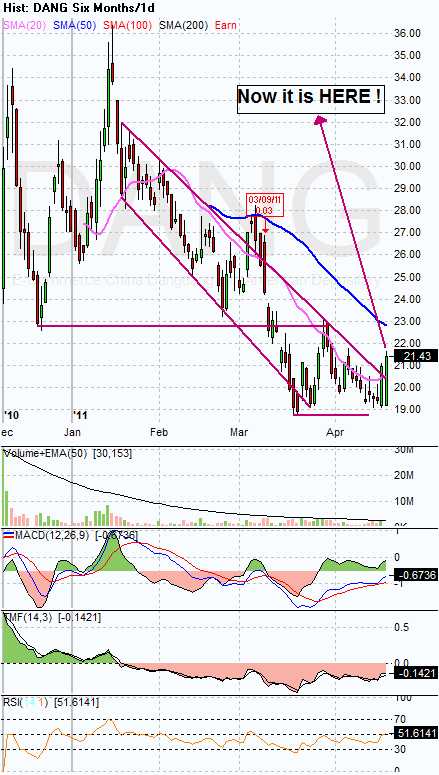Click the RSI panel label with [51.6141]
This screenshot has width=439, height=775.
50,702
